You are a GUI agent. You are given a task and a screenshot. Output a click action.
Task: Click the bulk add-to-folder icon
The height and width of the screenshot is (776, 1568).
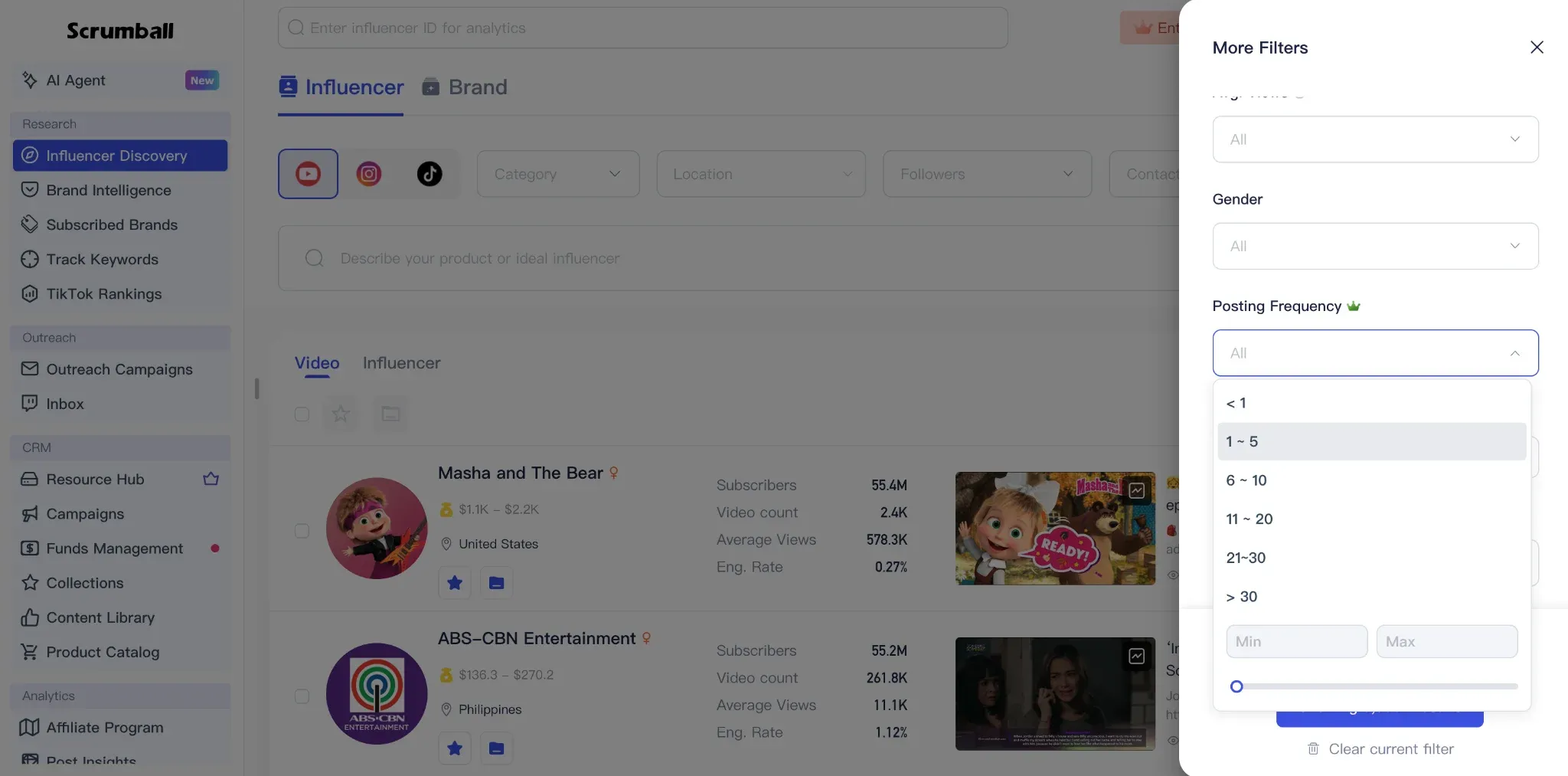point(390,414)
